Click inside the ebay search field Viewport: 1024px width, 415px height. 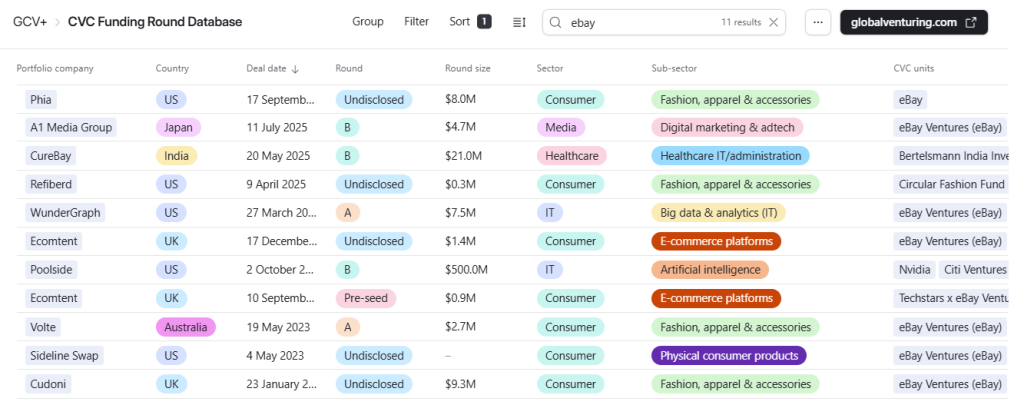point(640,22)
